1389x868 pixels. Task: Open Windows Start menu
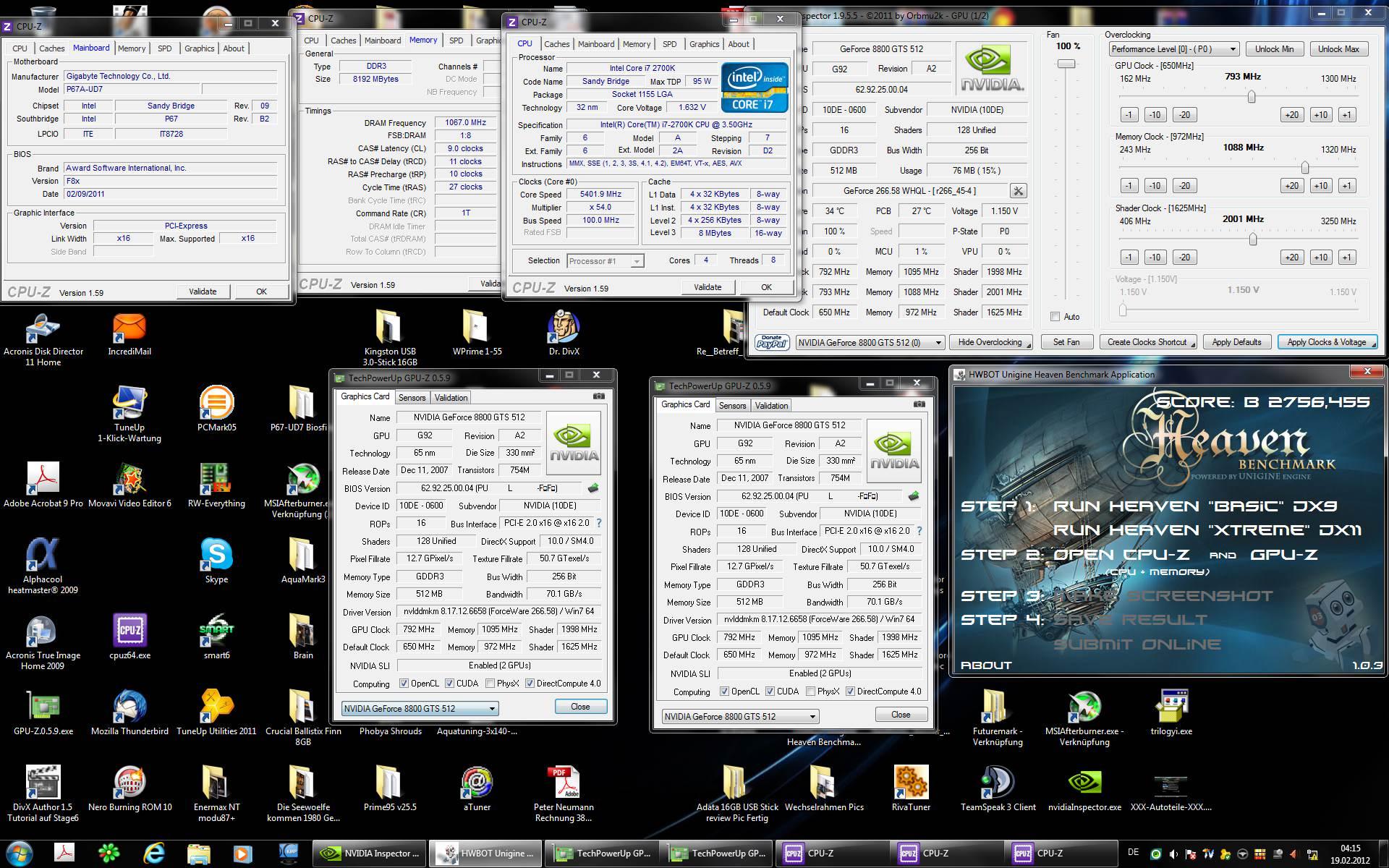coord(20,854)
